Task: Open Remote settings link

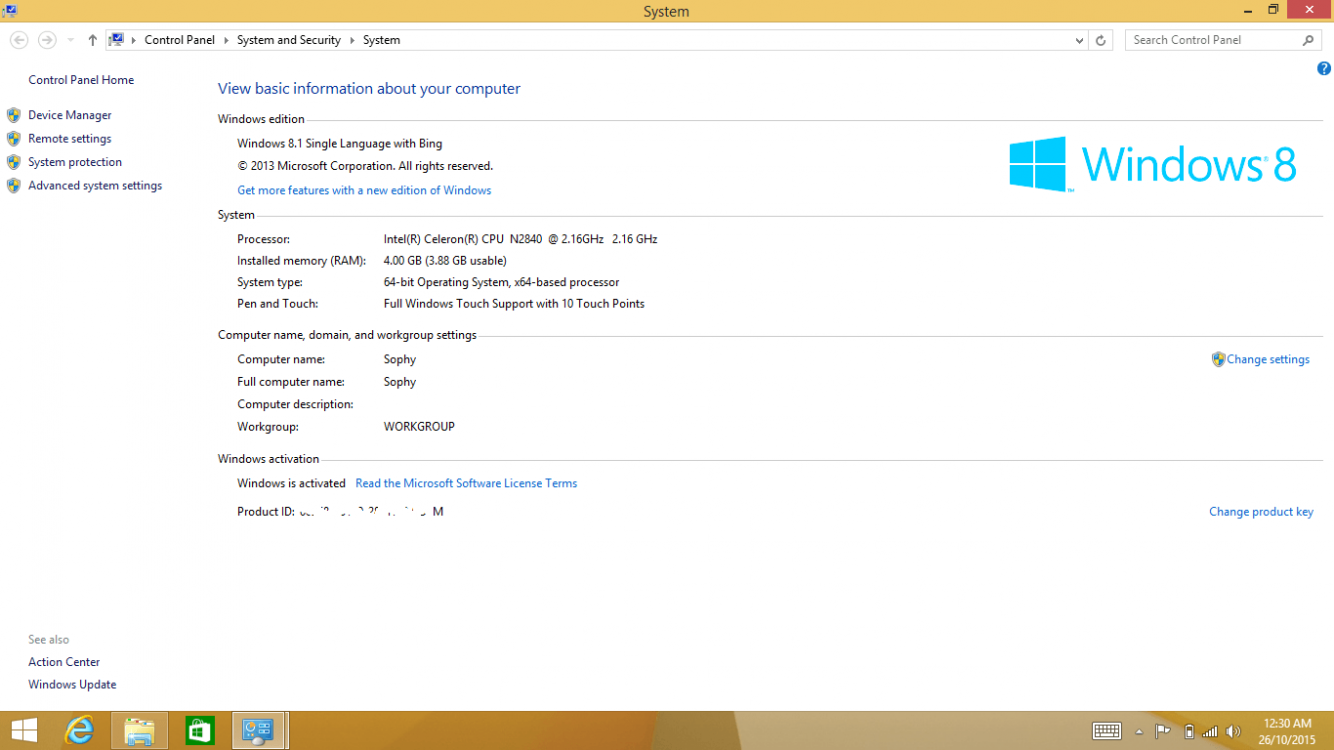Action: 70,139
